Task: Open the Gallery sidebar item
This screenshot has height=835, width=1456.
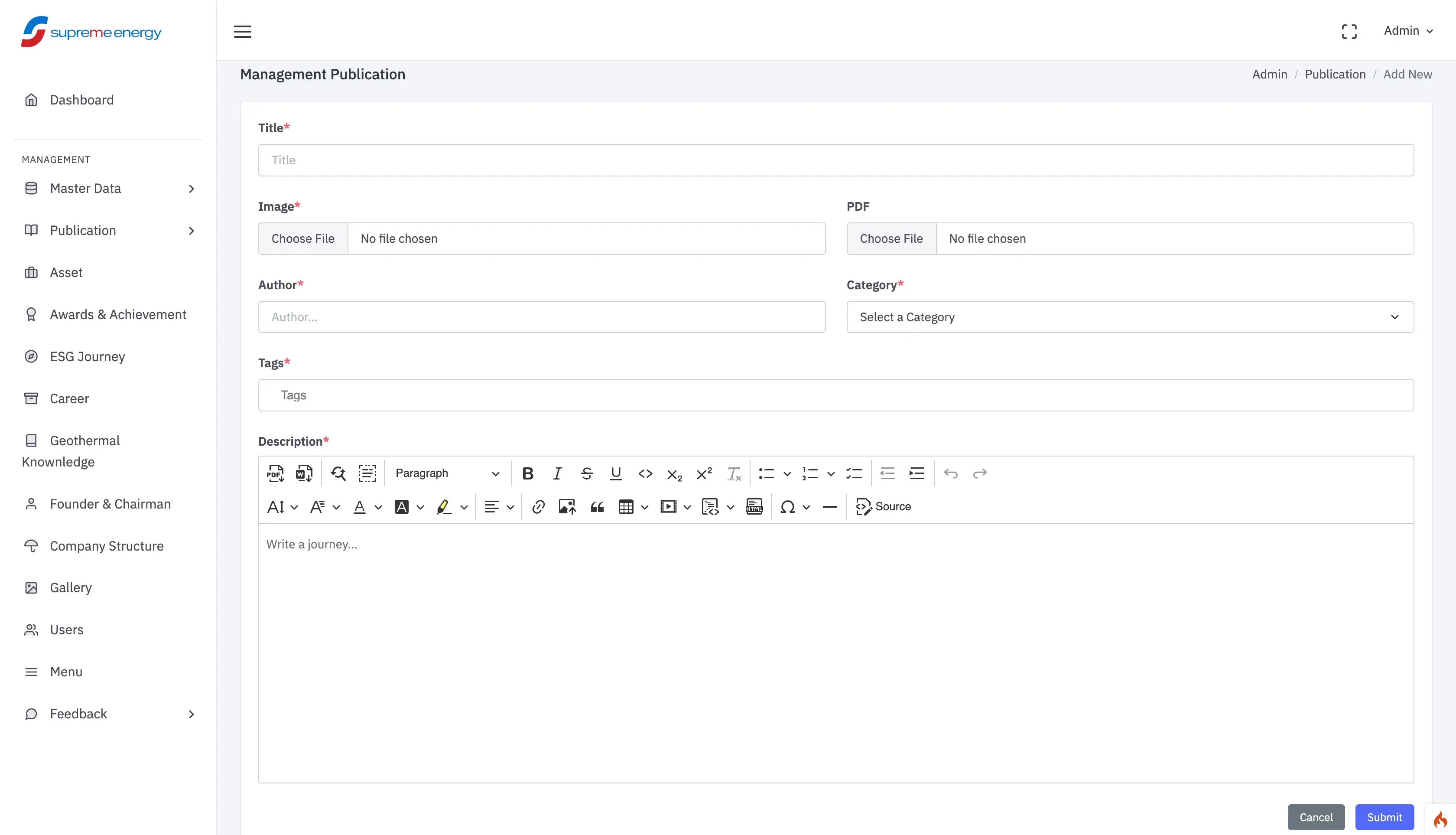Action: (71, 587)
